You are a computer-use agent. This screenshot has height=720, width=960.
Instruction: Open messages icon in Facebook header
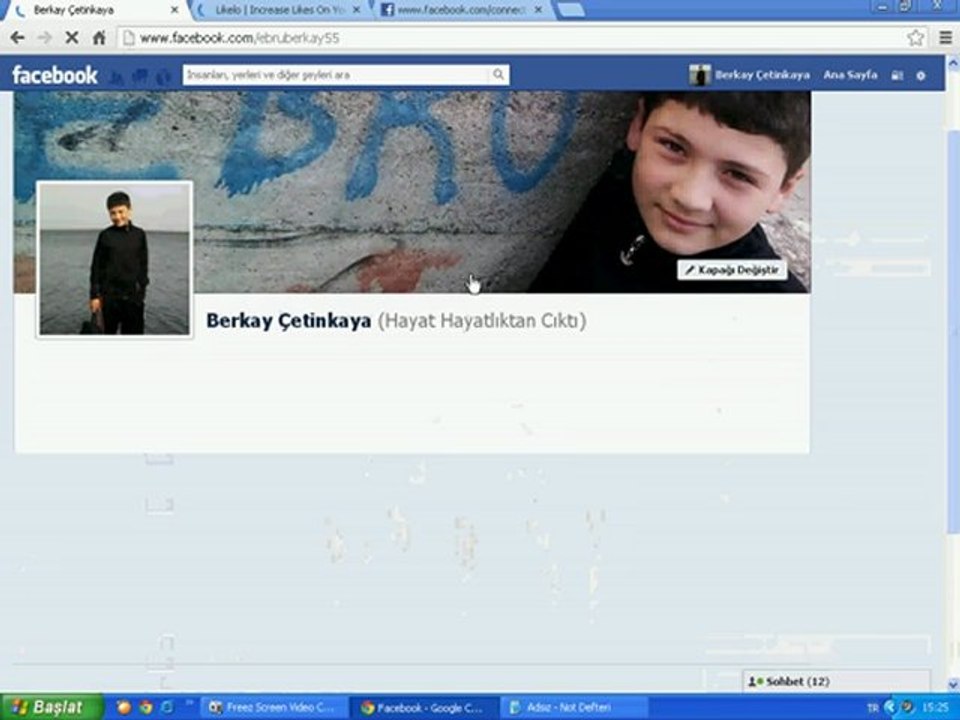point(140,77)
